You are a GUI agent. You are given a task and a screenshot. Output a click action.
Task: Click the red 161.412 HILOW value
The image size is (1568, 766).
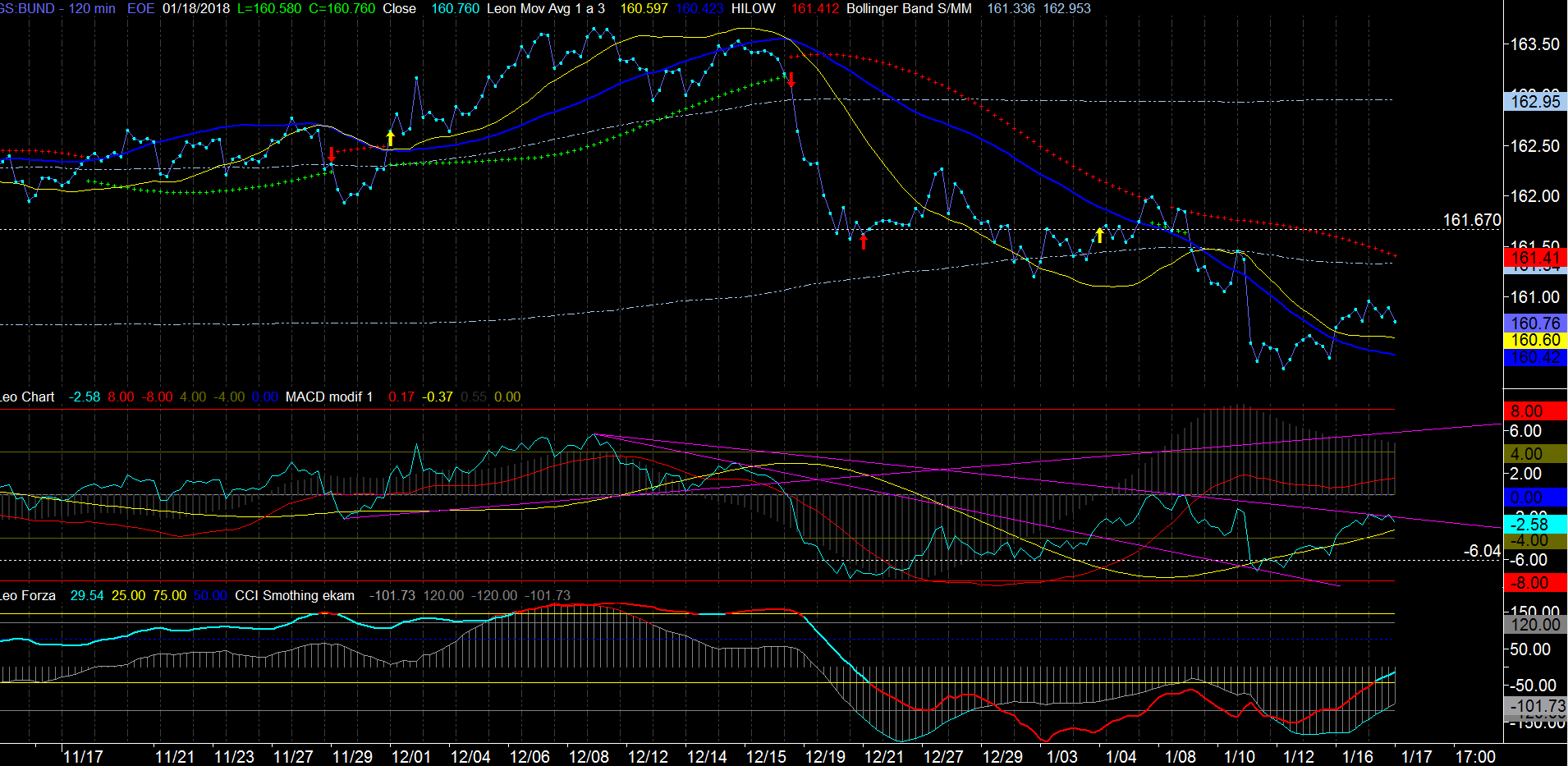click(815, 8)
